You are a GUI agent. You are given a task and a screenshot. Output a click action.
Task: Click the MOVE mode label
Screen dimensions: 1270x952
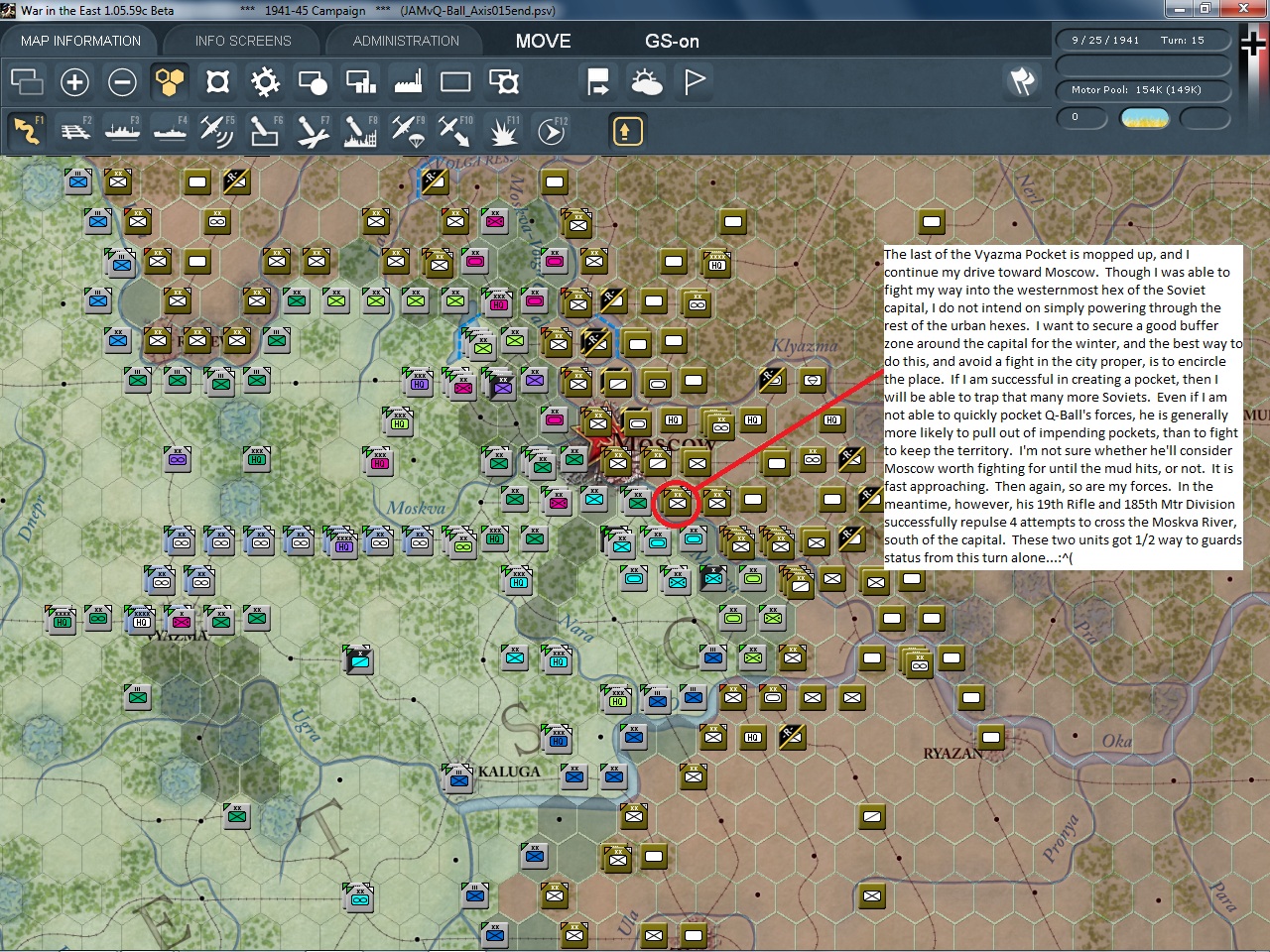[x=543, y=41]
